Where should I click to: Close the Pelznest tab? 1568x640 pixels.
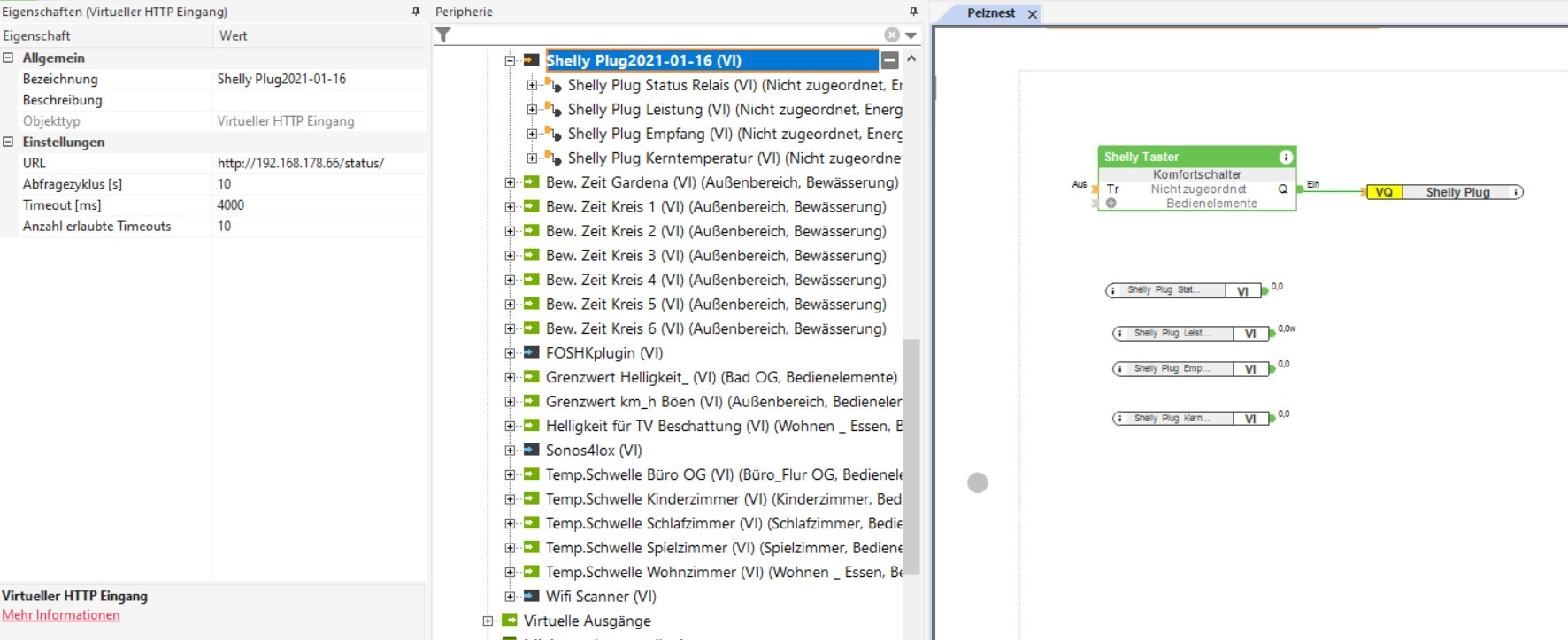click(x=1032, y=14)
